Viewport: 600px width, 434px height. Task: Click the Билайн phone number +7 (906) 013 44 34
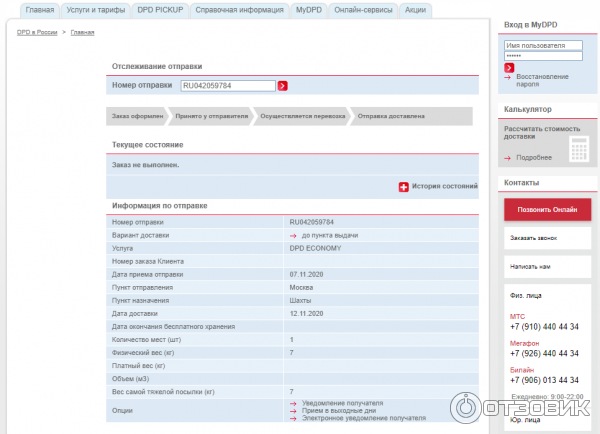[x=544, y=380]
